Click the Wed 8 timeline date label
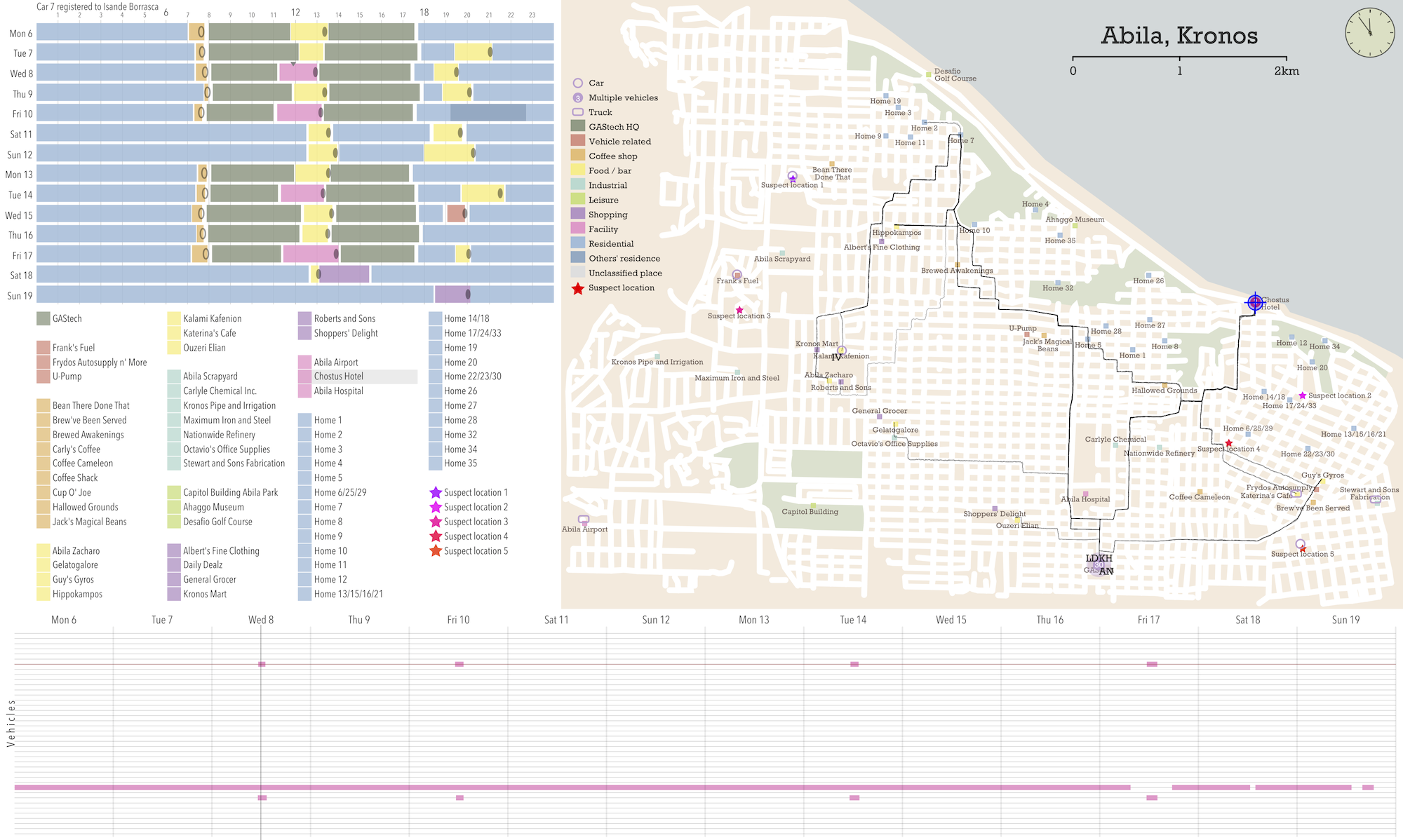Viewport: 1403px width, 840px height. coord(261,620)
